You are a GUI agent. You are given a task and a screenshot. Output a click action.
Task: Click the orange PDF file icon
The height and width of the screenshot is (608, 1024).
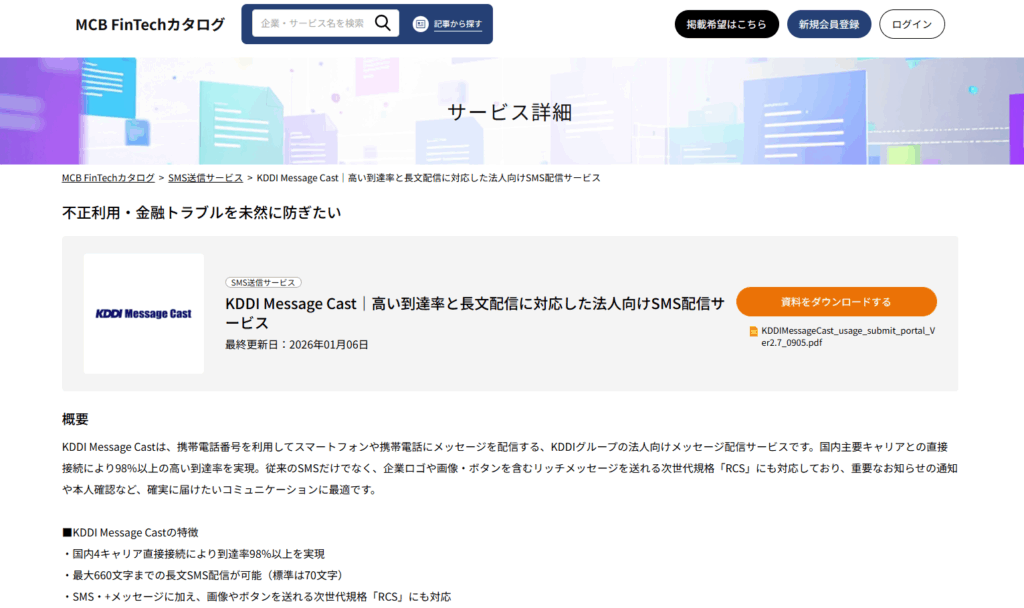[x=754, y=331]
